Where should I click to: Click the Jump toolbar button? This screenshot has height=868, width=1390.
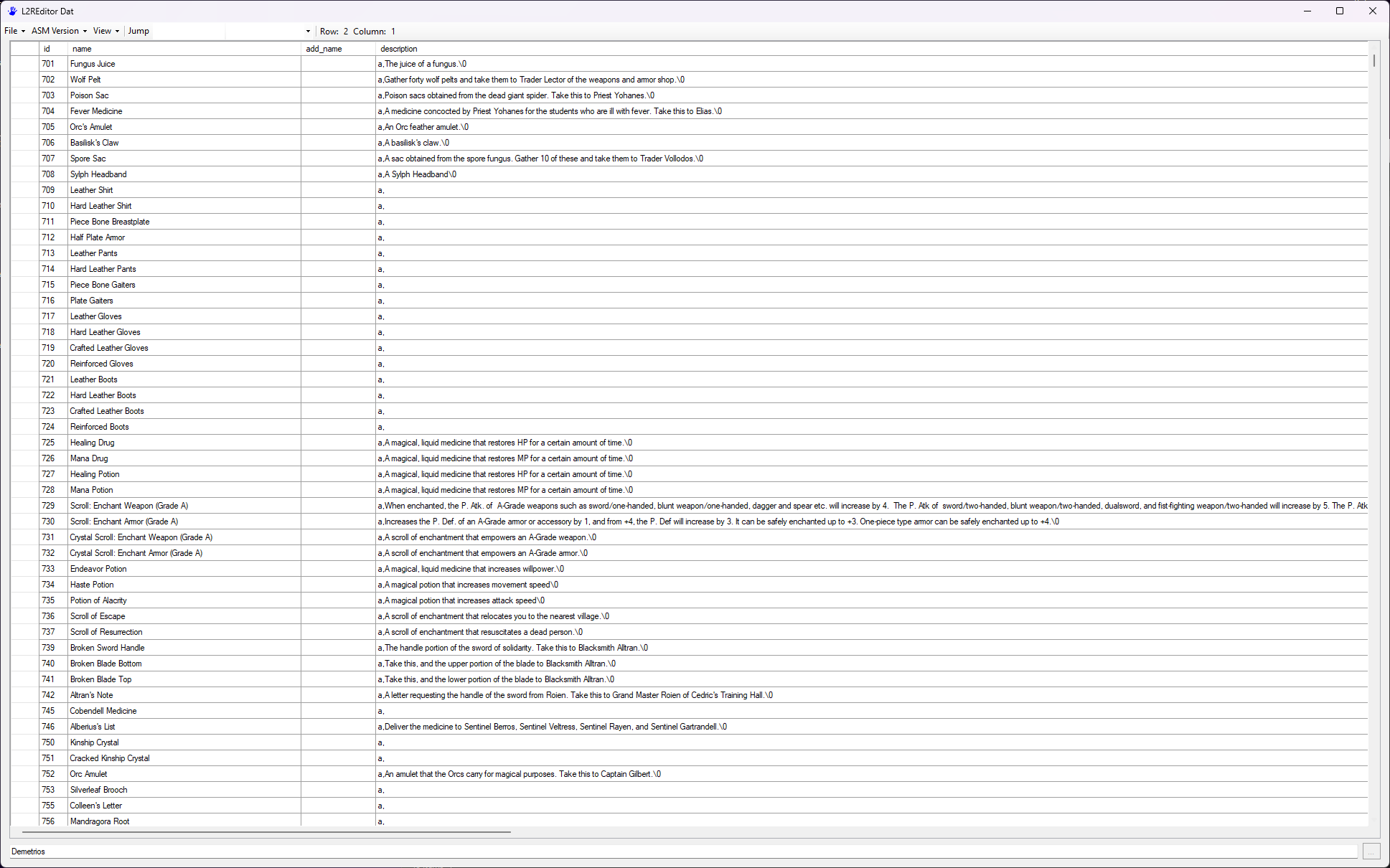tap(138, 31)
